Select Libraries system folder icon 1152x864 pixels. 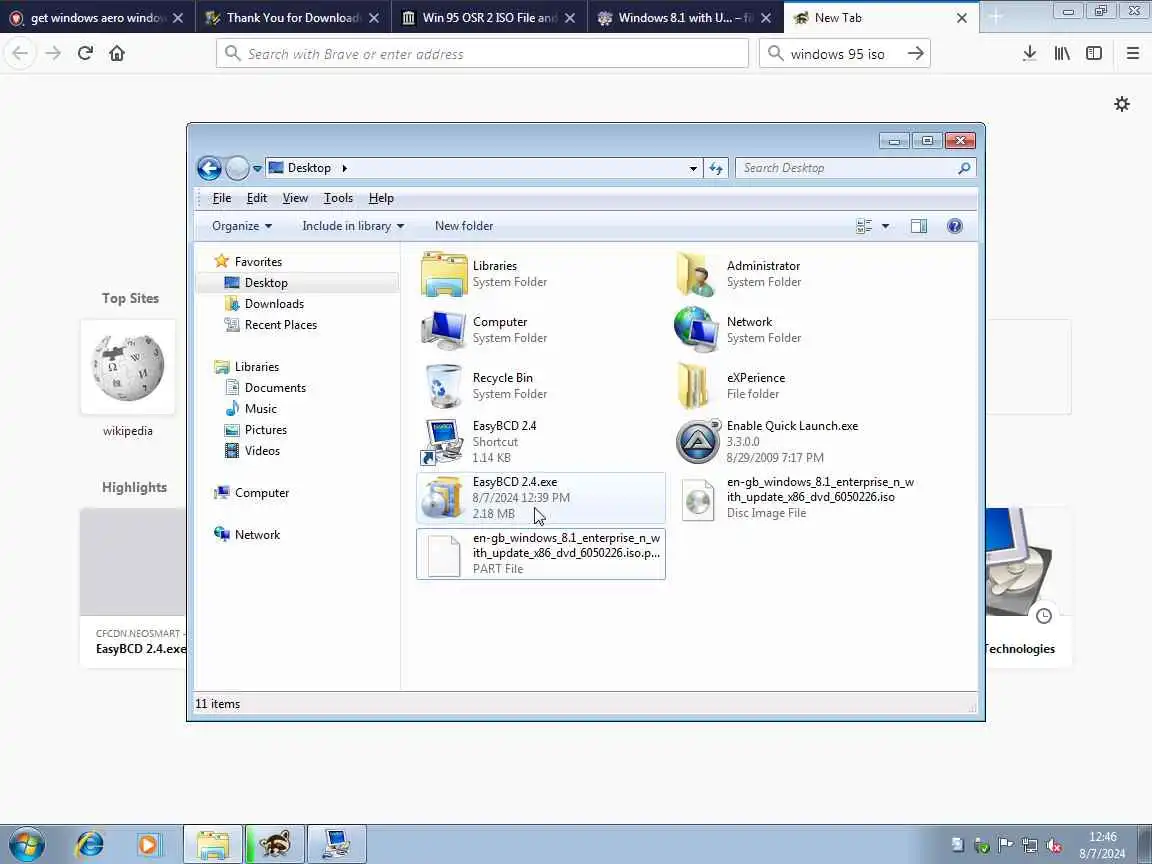444,273
